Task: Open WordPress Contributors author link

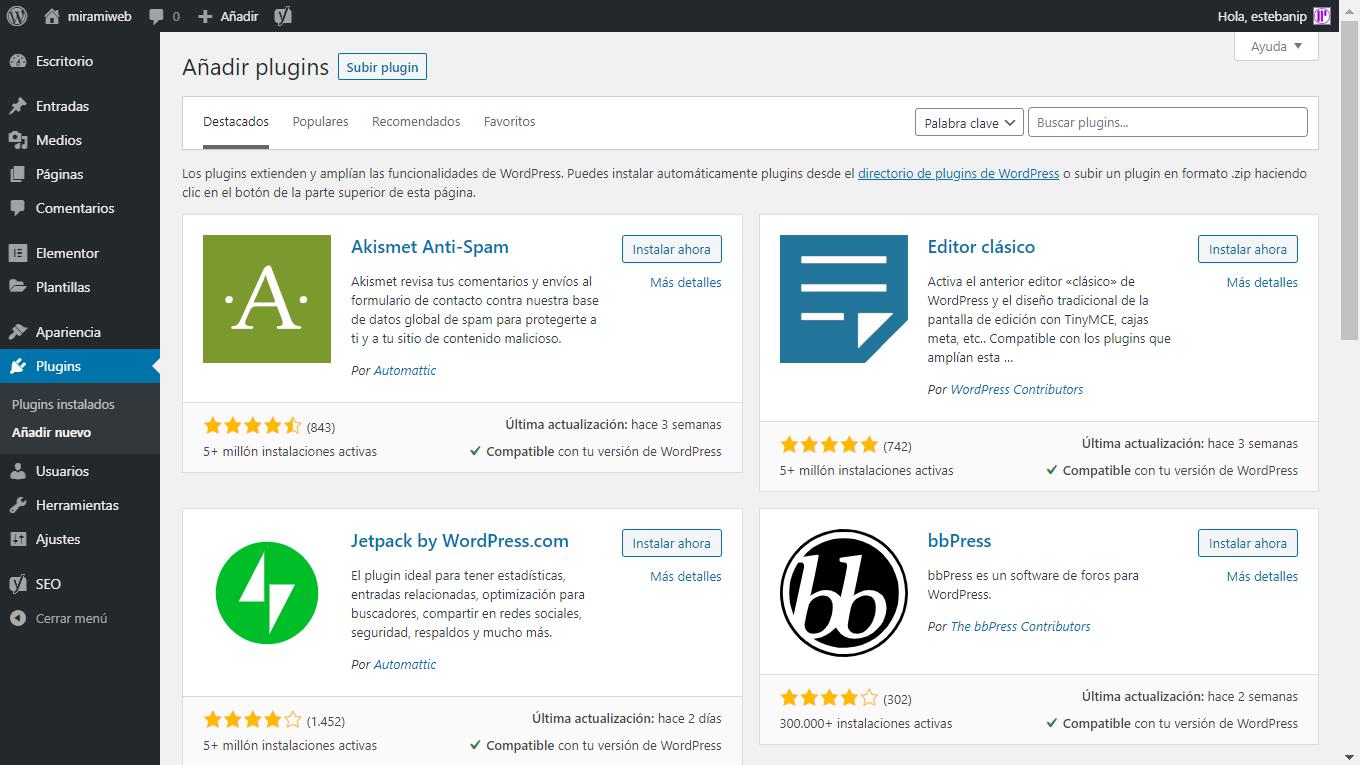Action: pos(1017,390)
